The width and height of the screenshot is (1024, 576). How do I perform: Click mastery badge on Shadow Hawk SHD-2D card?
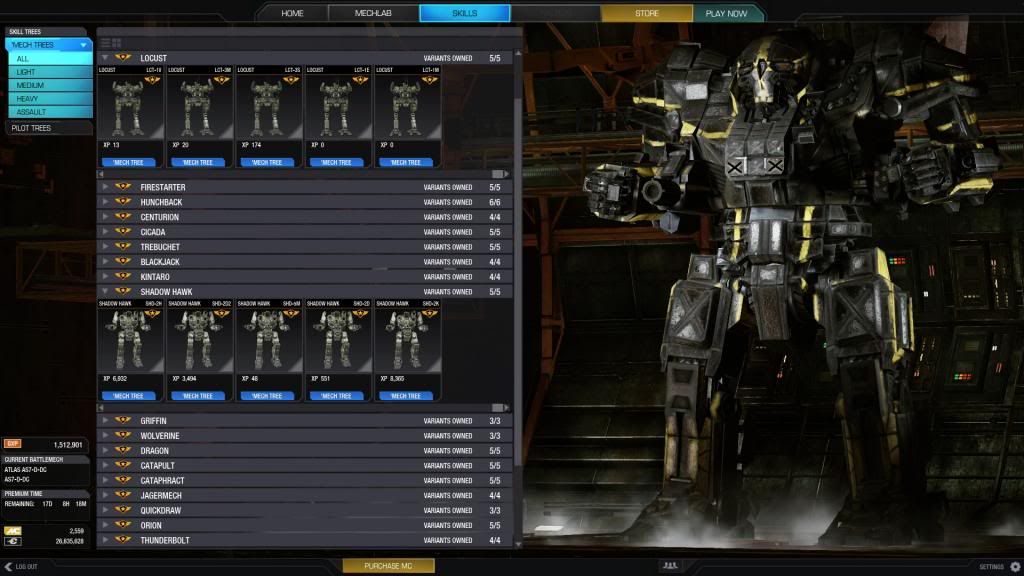pyautogui.click(x=360, y=314)
